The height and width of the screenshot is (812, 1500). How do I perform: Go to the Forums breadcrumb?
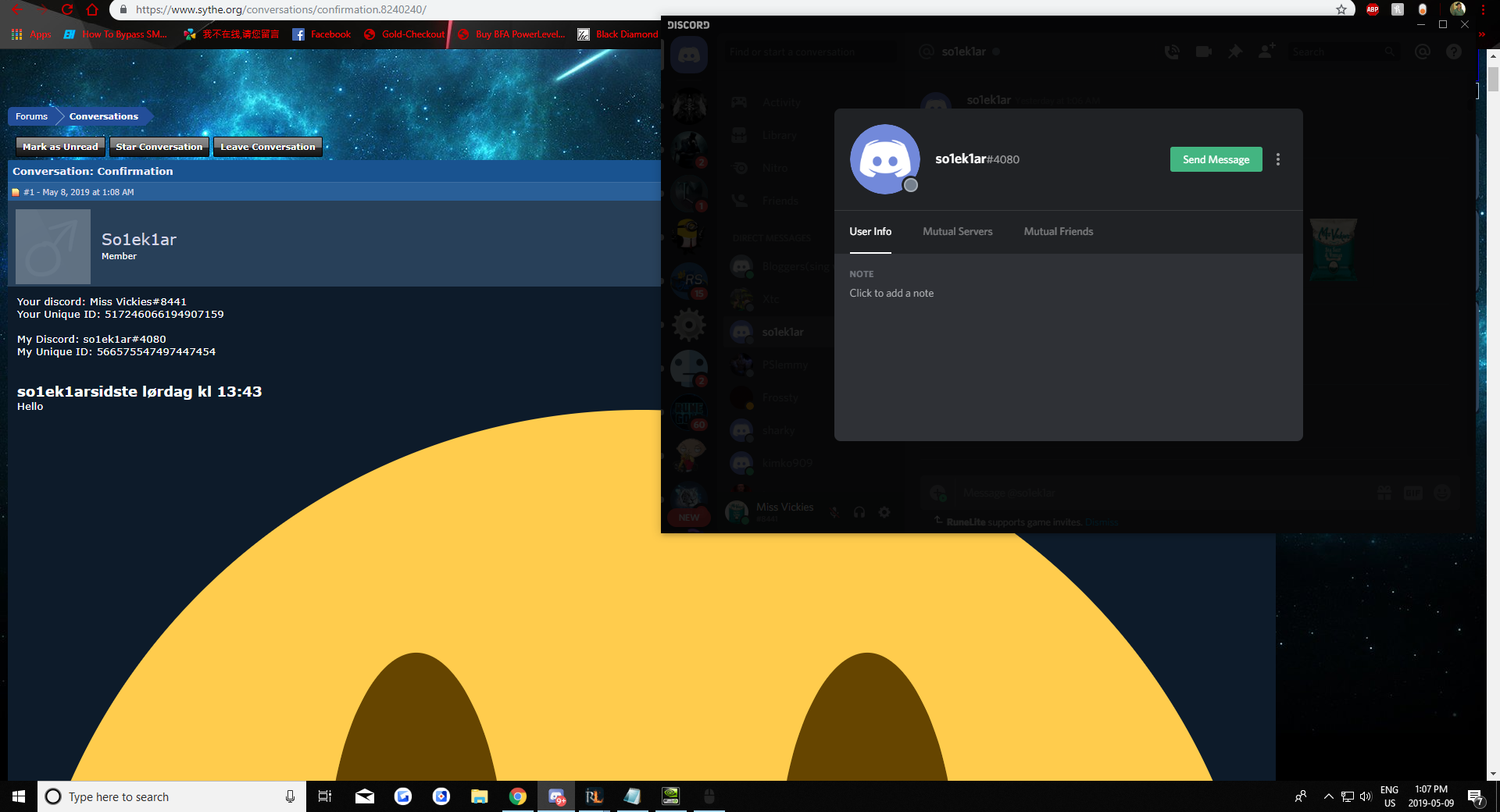[x=31, y=116]
